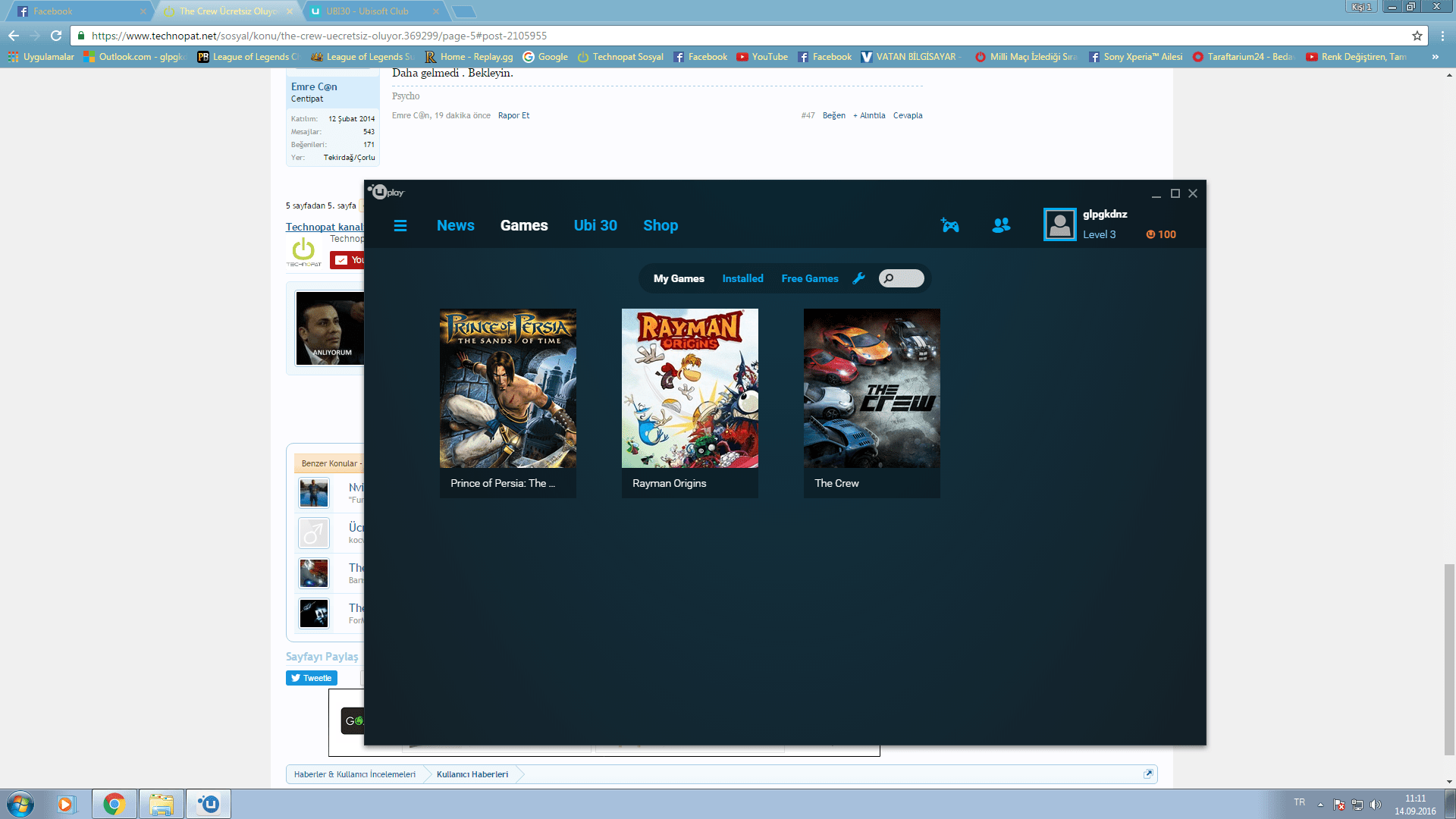Click the Rapor Et link
The height and width of the screenshot is (819, 1456).
(x=513, y=115)
